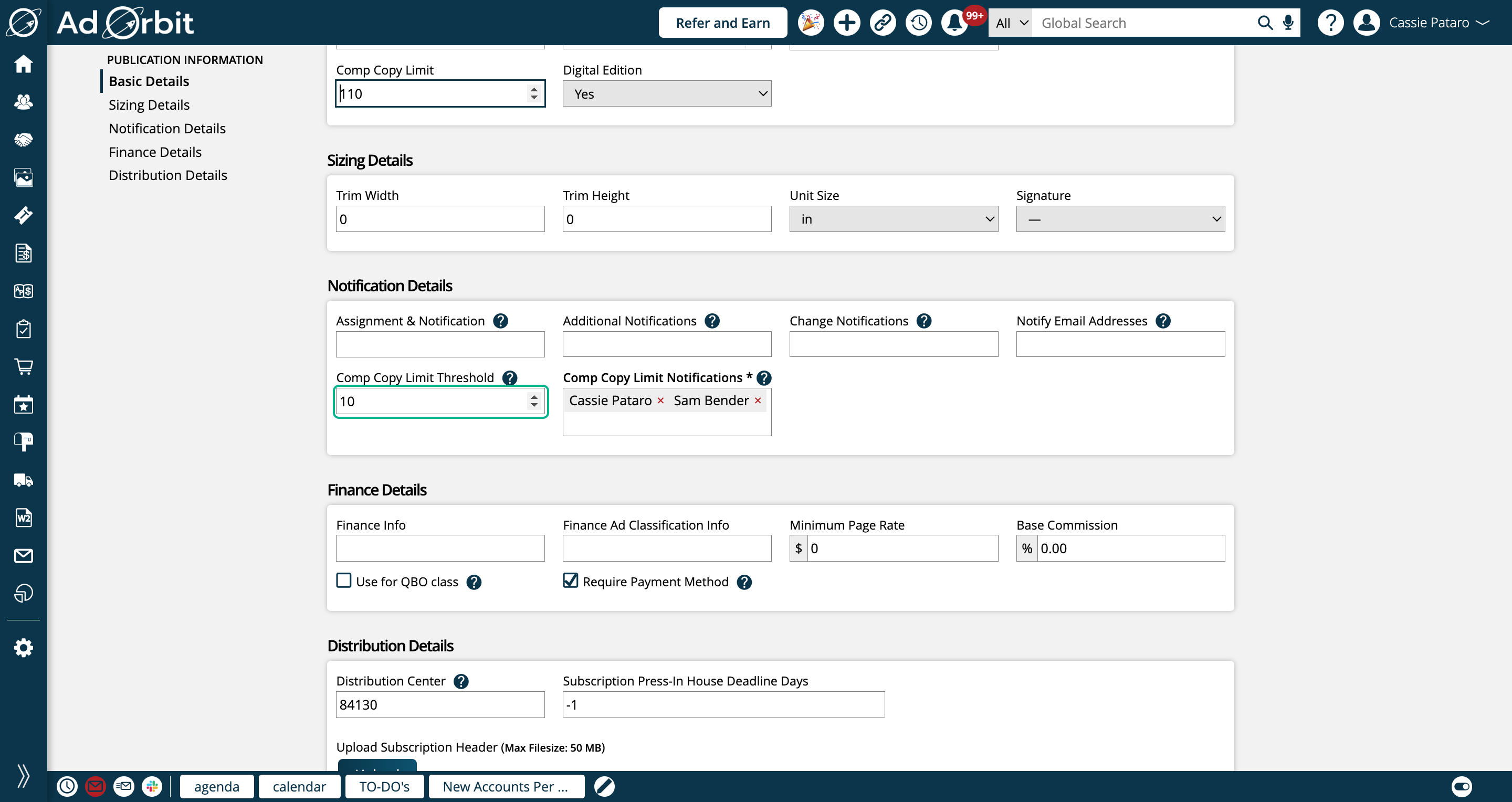Viewport: 1512px width, 802px height.
Task: Open the New Accounts Per ... button
Action: [x=506, y=786]
